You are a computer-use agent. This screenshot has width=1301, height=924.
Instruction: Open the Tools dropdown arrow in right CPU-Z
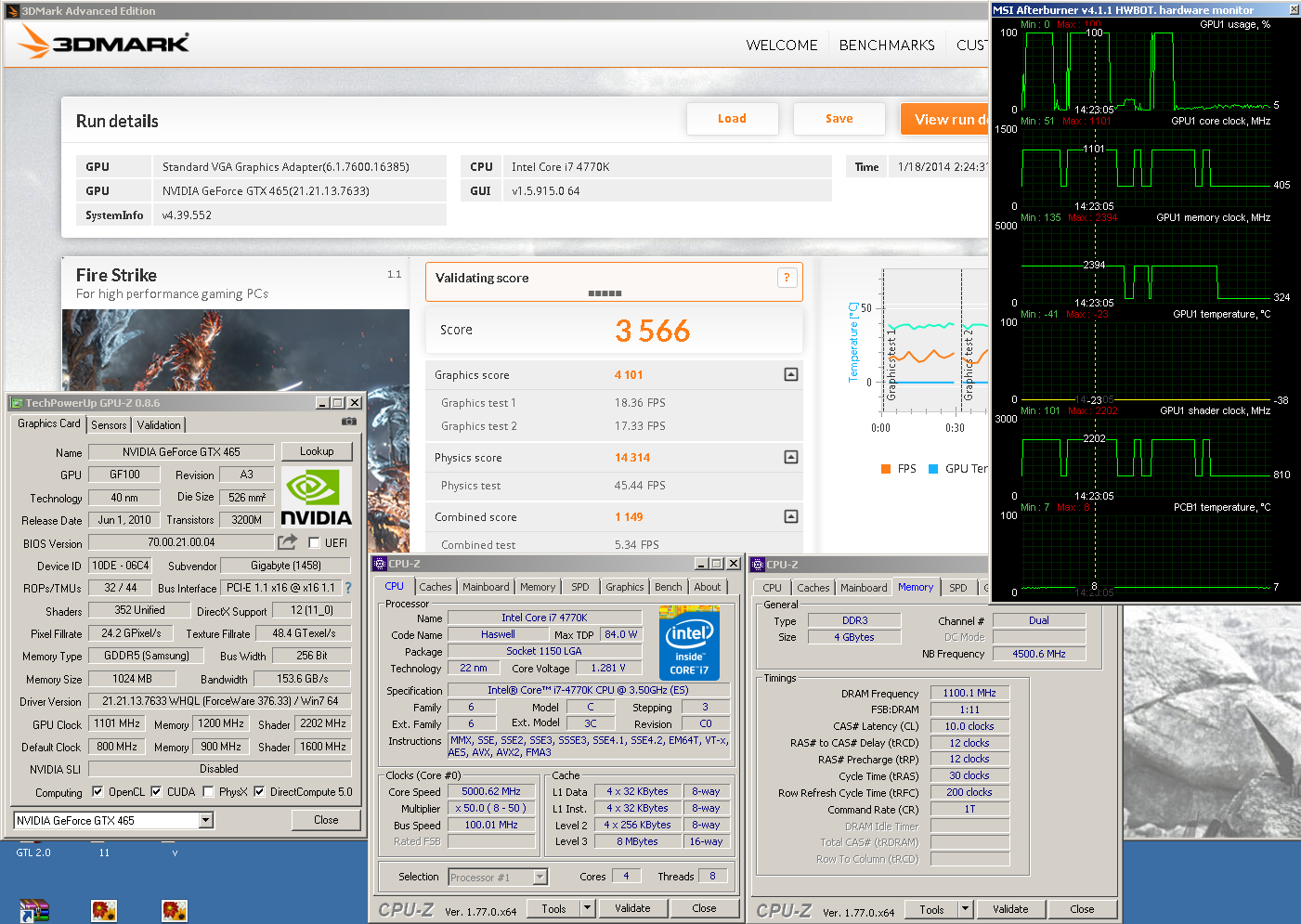point(965,909)
